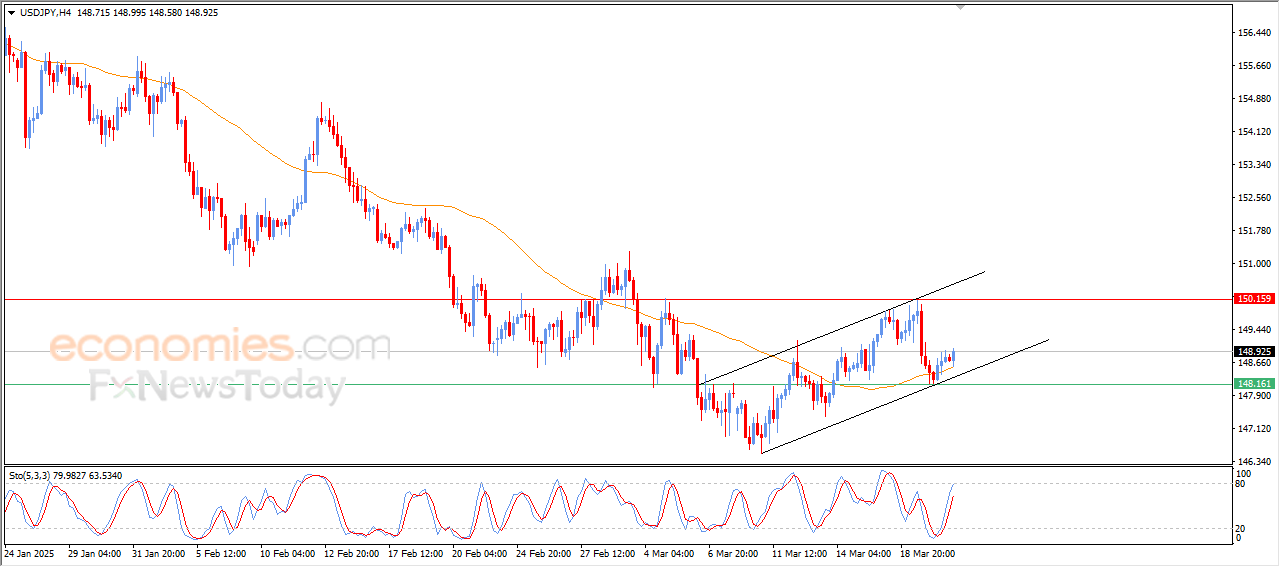Click the small triangle beside USDJPY,H4 title
The image size is (1280, 567).
point(11,13)
